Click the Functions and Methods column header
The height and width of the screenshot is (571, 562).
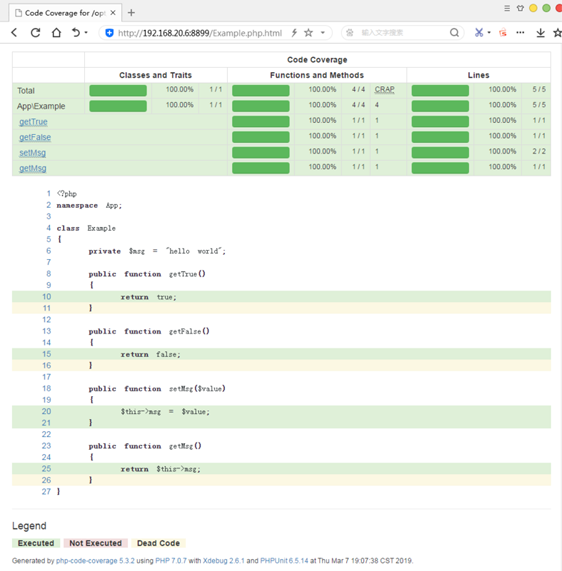click(x=317, y=75)
